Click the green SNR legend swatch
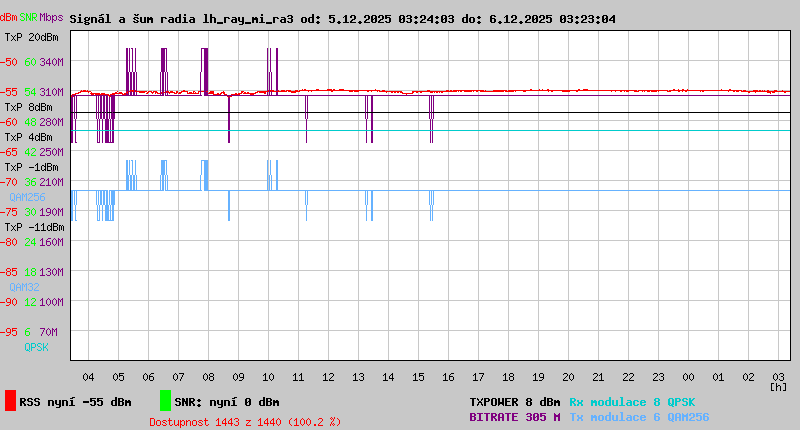This screenshot has width=800, height=430. pos(165,401)
